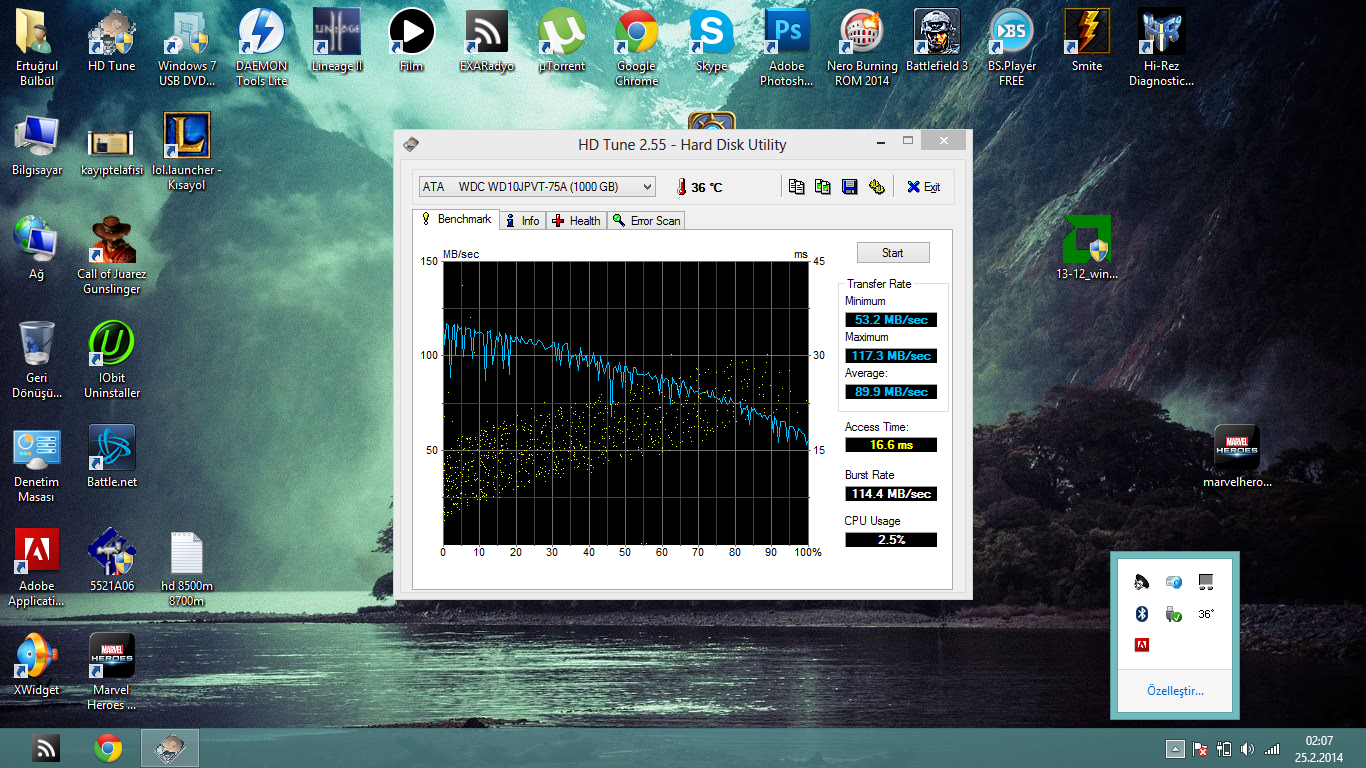
Task: Select BS.Player FREE desktop icon
Action: pos(1012,48)
